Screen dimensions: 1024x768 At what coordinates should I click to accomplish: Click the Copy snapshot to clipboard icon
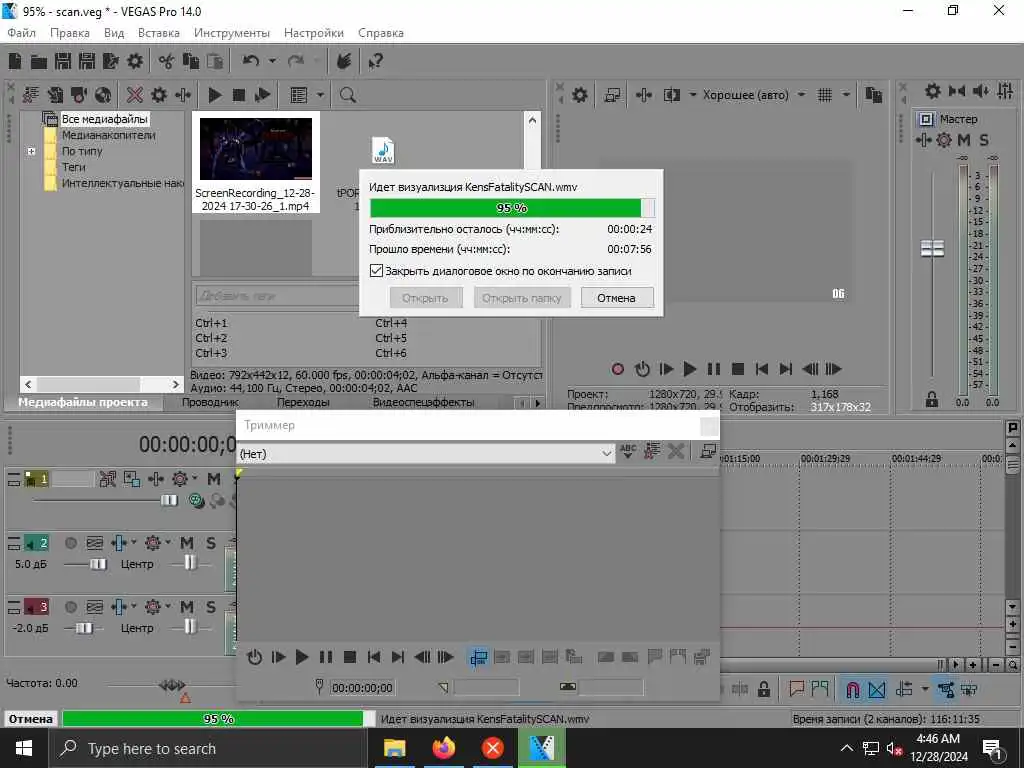874,95
